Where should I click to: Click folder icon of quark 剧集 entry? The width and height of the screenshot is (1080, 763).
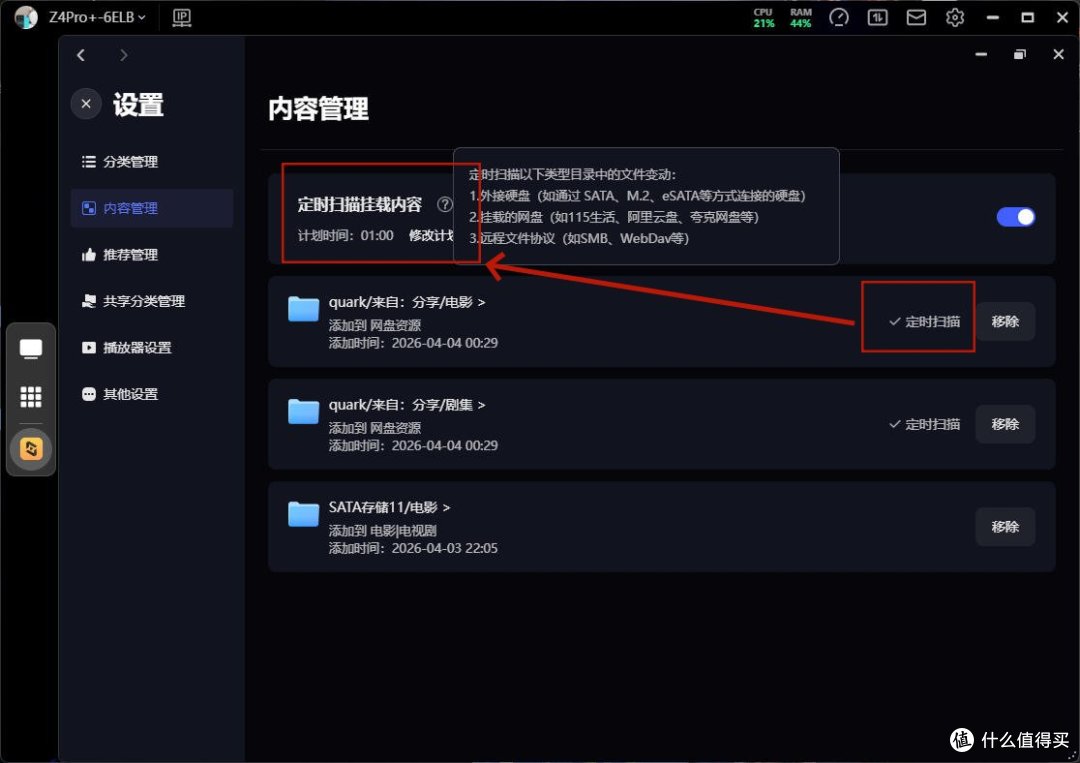[303, 411]
